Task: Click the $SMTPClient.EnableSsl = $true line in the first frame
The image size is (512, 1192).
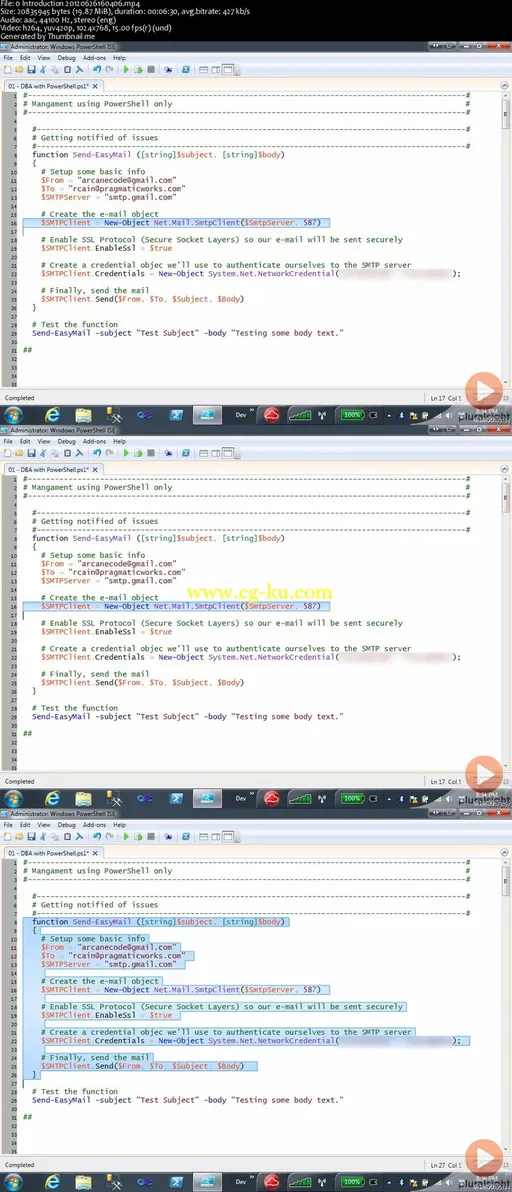Action: [x=106, y=248]
